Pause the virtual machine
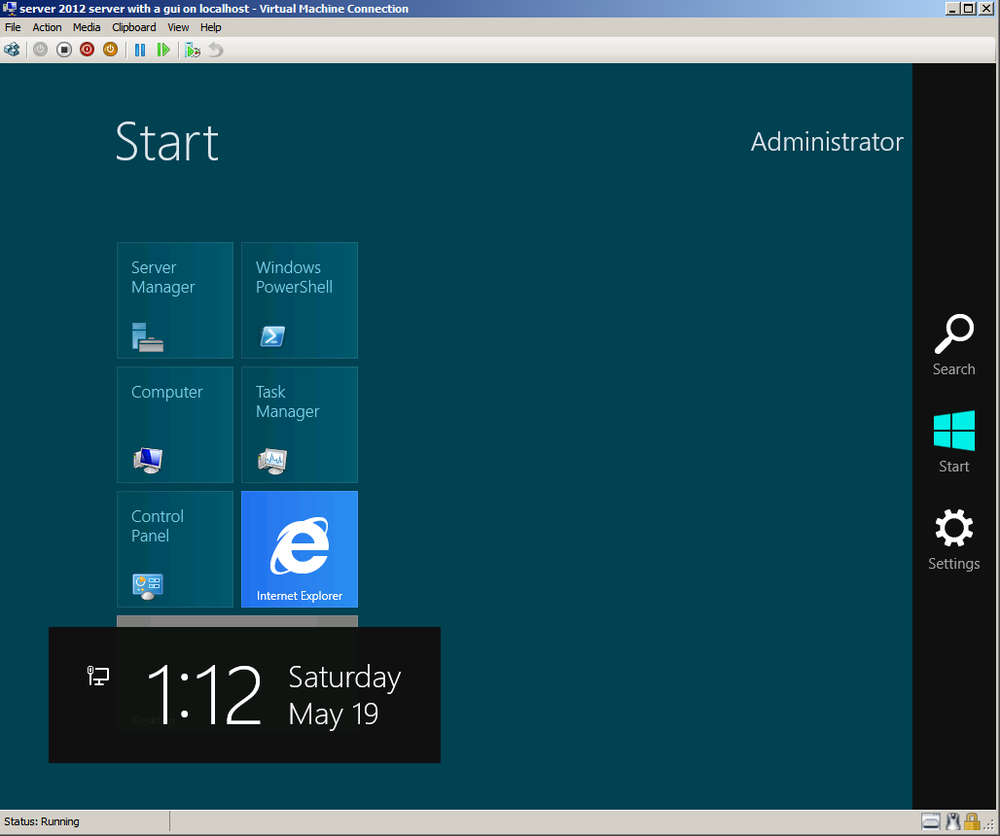 (x=140, y=50)
